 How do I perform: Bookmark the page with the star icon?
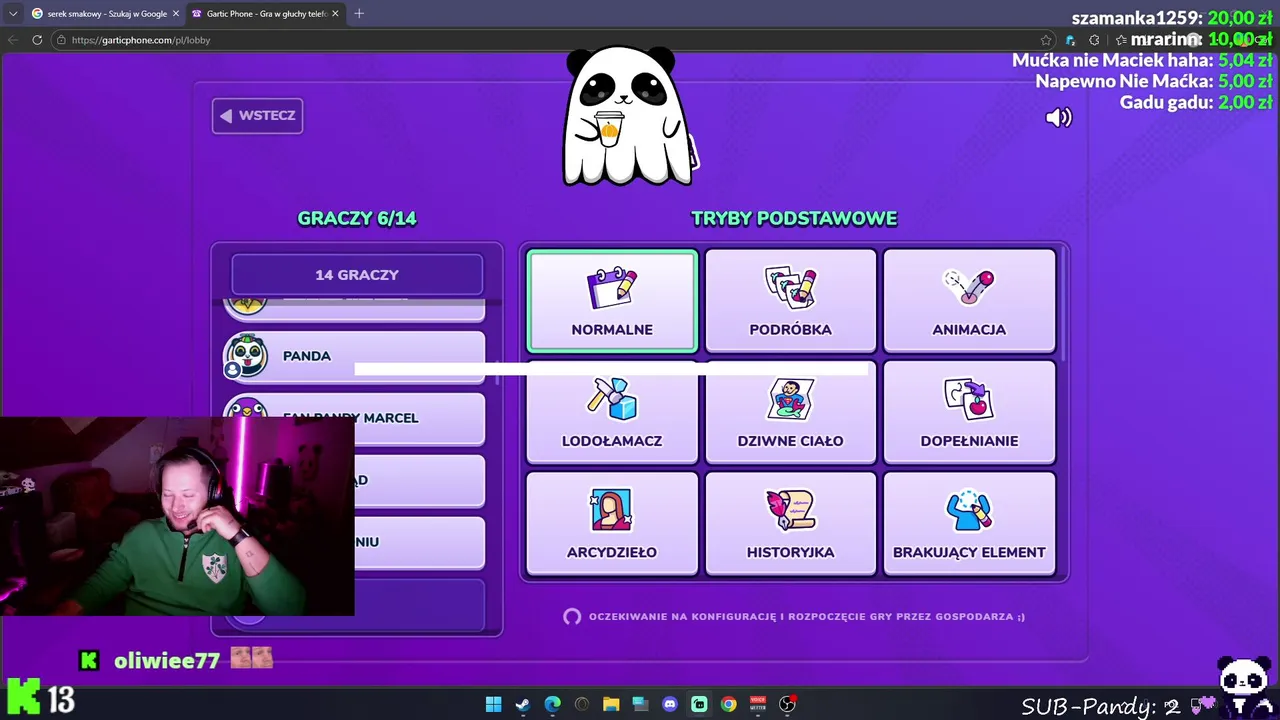click(1046, 40)
